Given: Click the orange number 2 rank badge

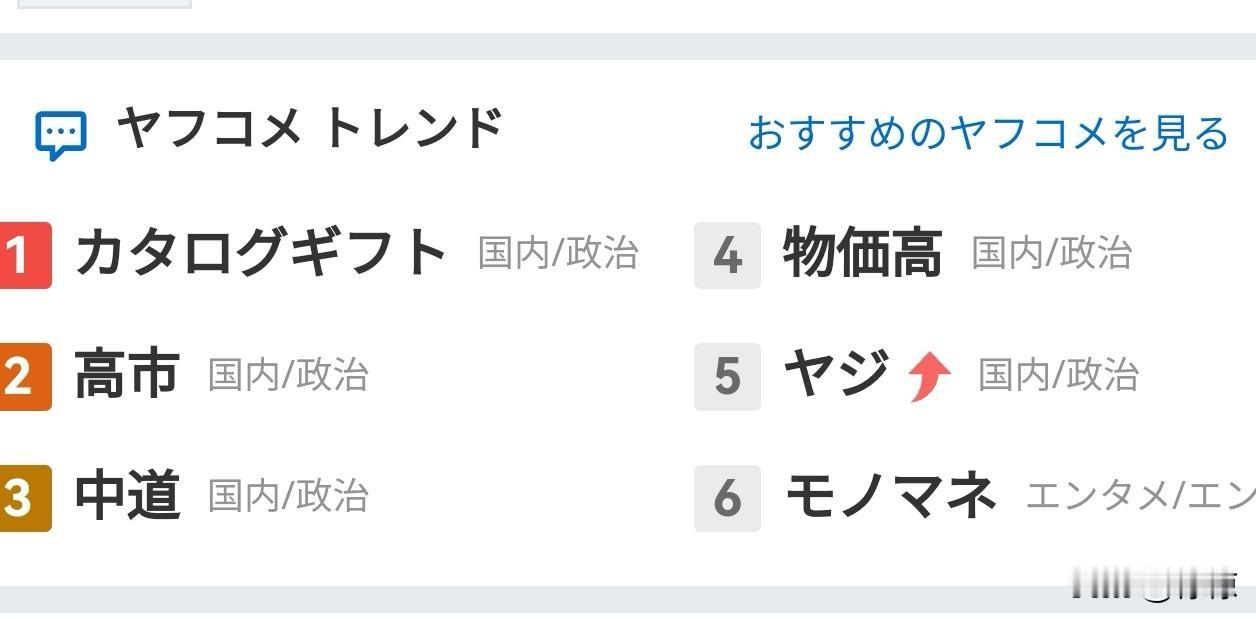Looking at the screenshot, I should (x=25, y=377).
